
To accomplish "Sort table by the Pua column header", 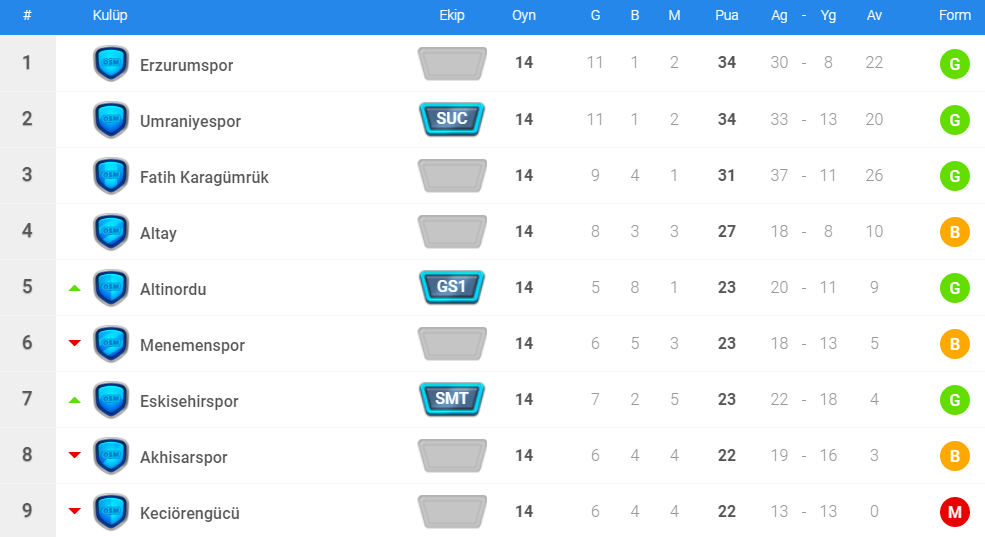I will (x=727, y=16).
